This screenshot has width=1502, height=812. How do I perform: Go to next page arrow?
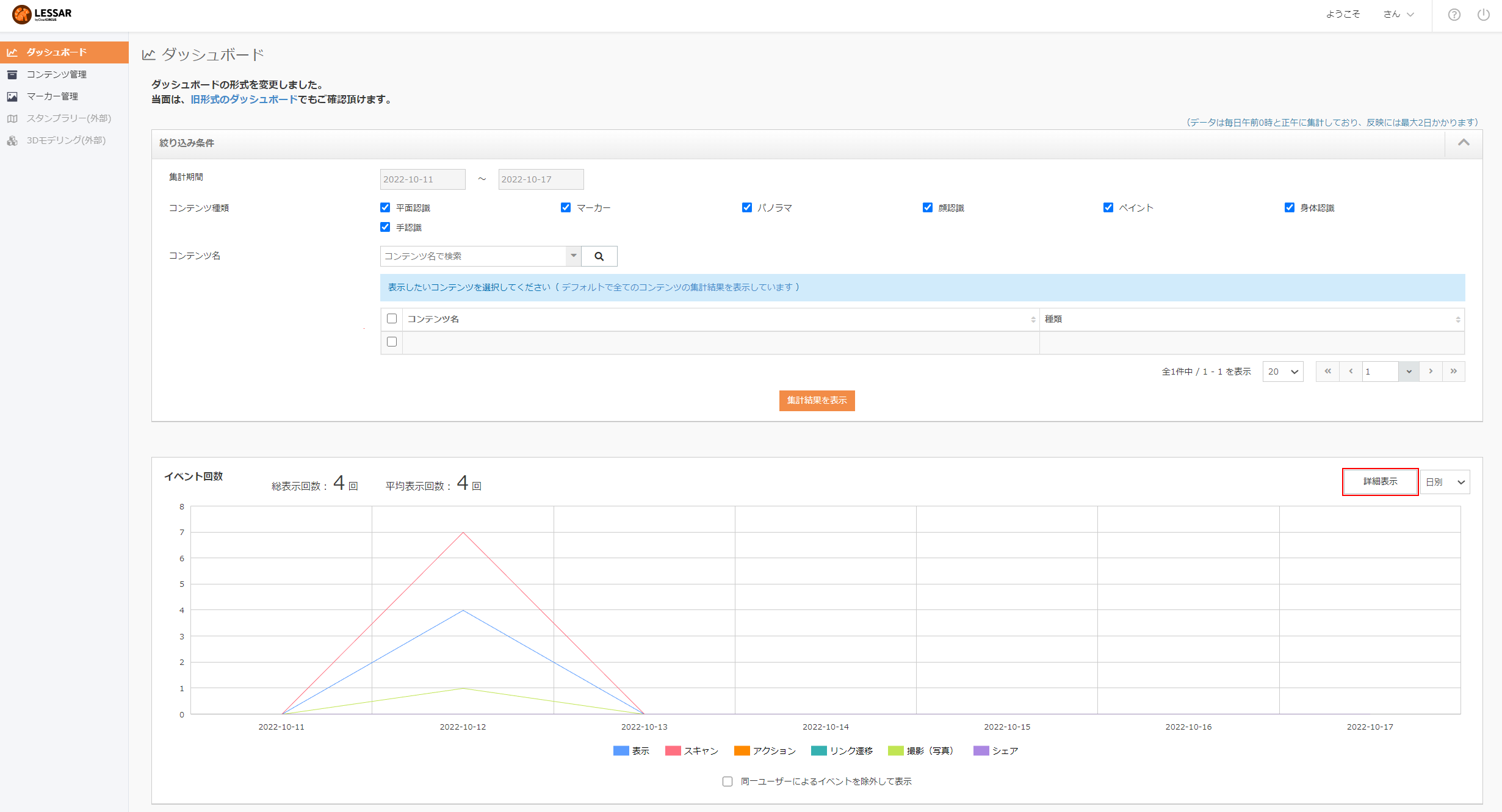[x=1431, y=371]
